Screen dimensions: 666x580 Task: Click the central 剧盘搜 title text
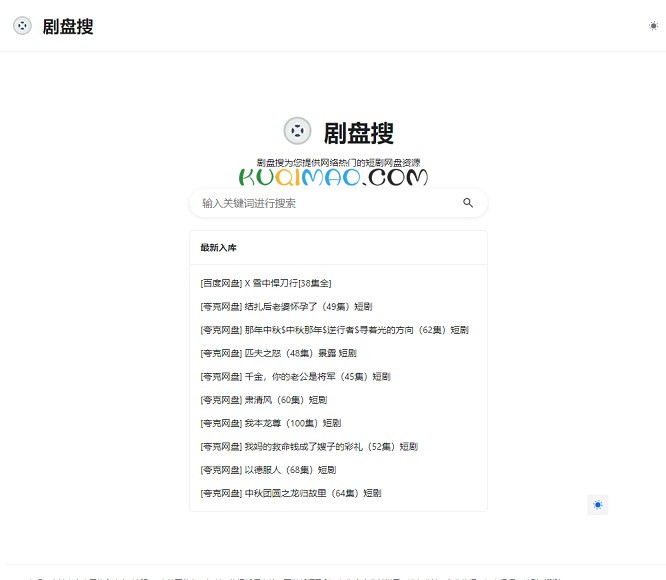359,133
